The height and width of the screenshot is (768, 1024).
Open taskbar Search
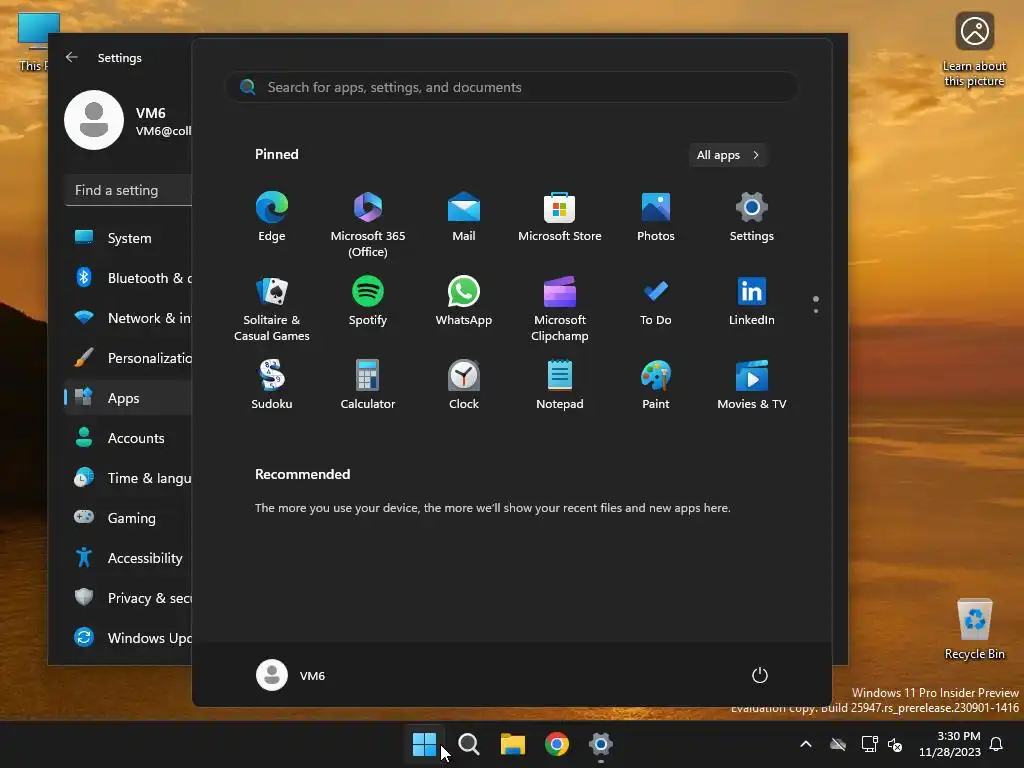click(x=468, y=744)
